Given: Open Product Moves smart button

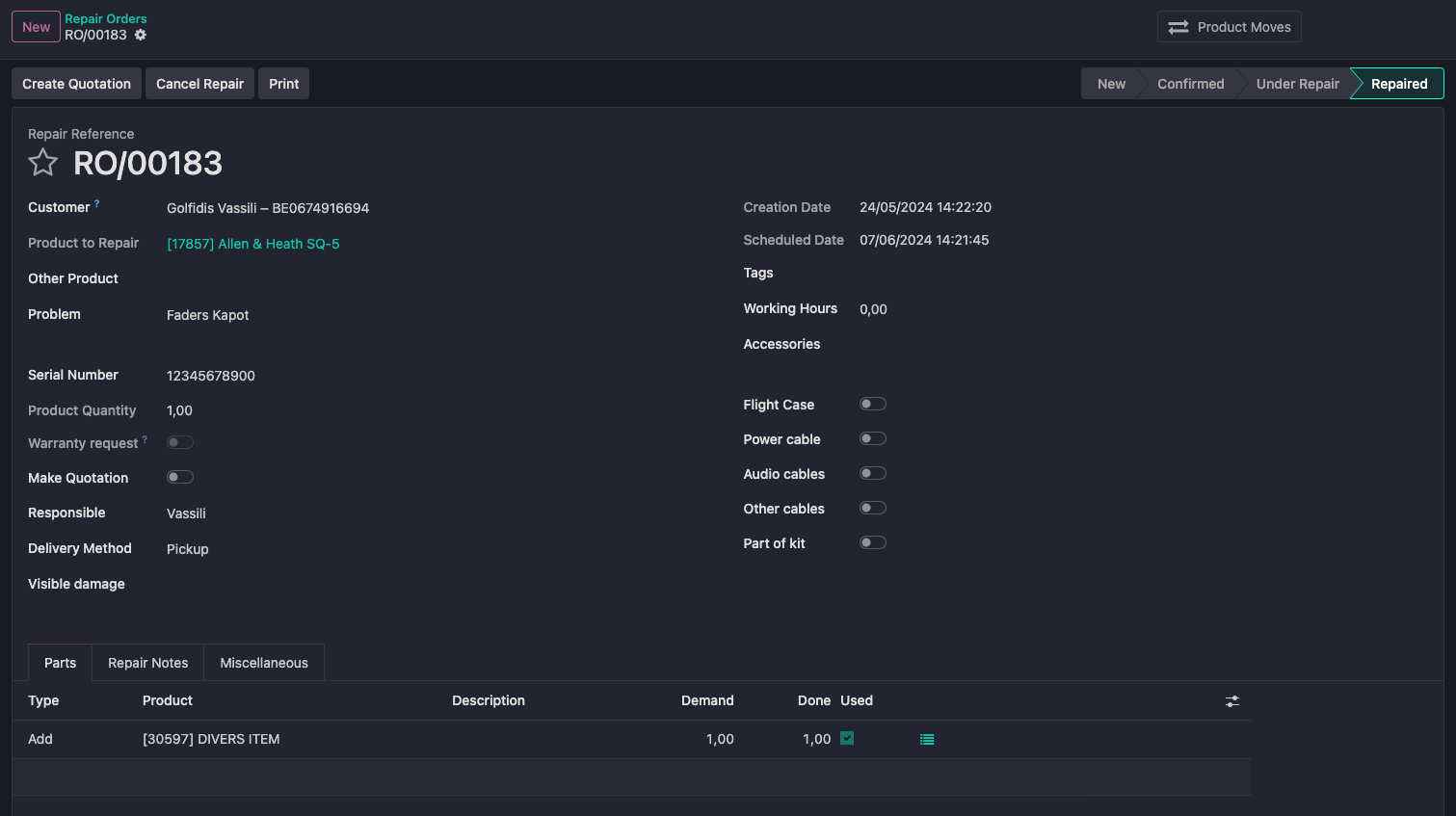Looking at the screenshot, I should 1229,27.
